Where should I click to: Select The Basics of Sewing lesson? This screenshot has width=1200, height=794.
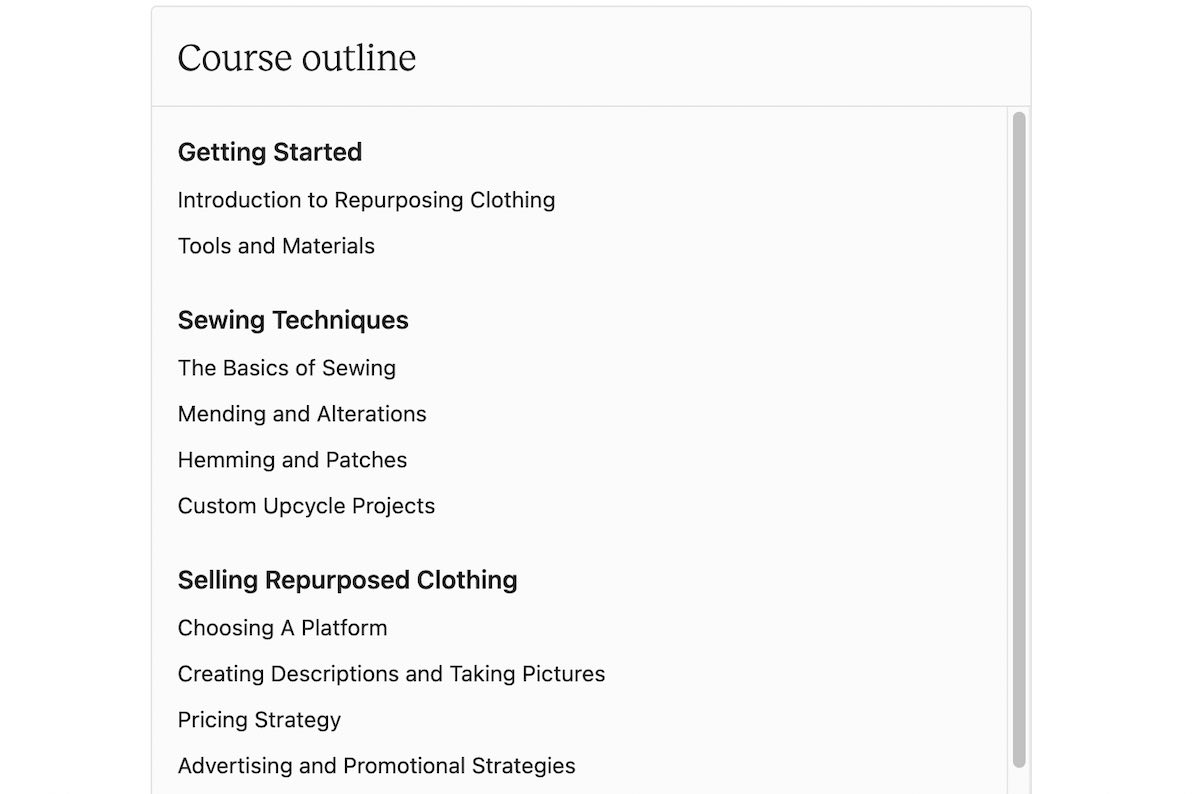point(286,368)
